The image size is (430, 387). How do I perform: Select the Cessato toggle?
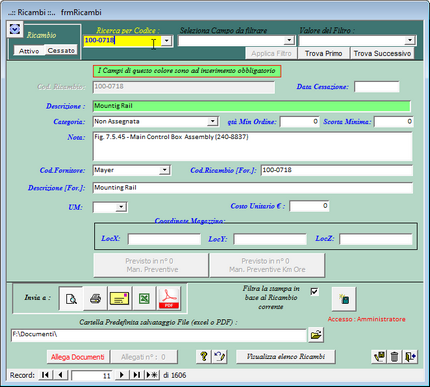61,50
